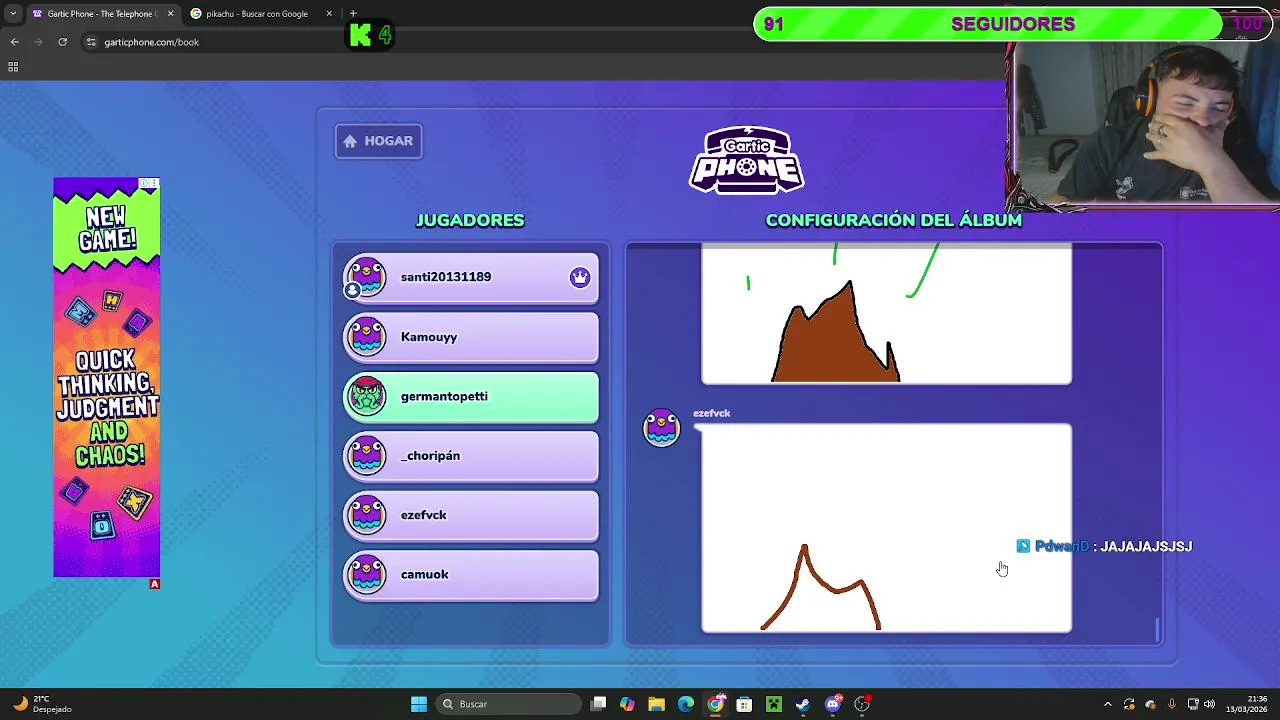
Task: Open Discord from the taskbar
Action: coord(833,704)
